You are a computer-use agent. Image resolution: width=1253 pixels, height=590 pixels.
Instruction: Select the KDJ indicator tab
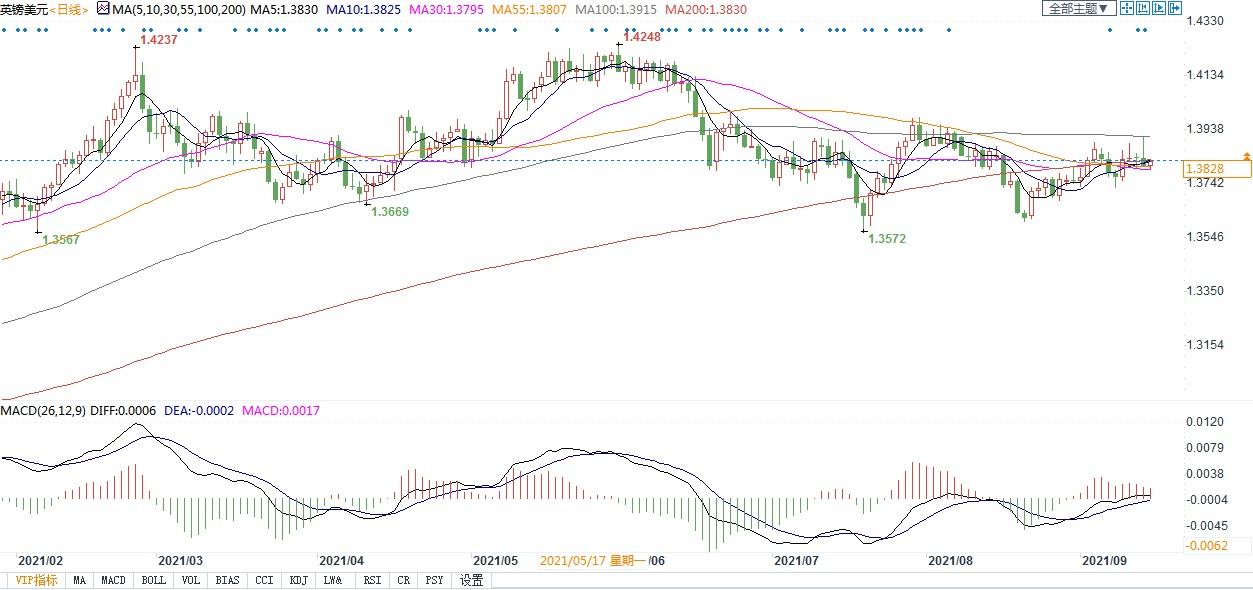298,580
